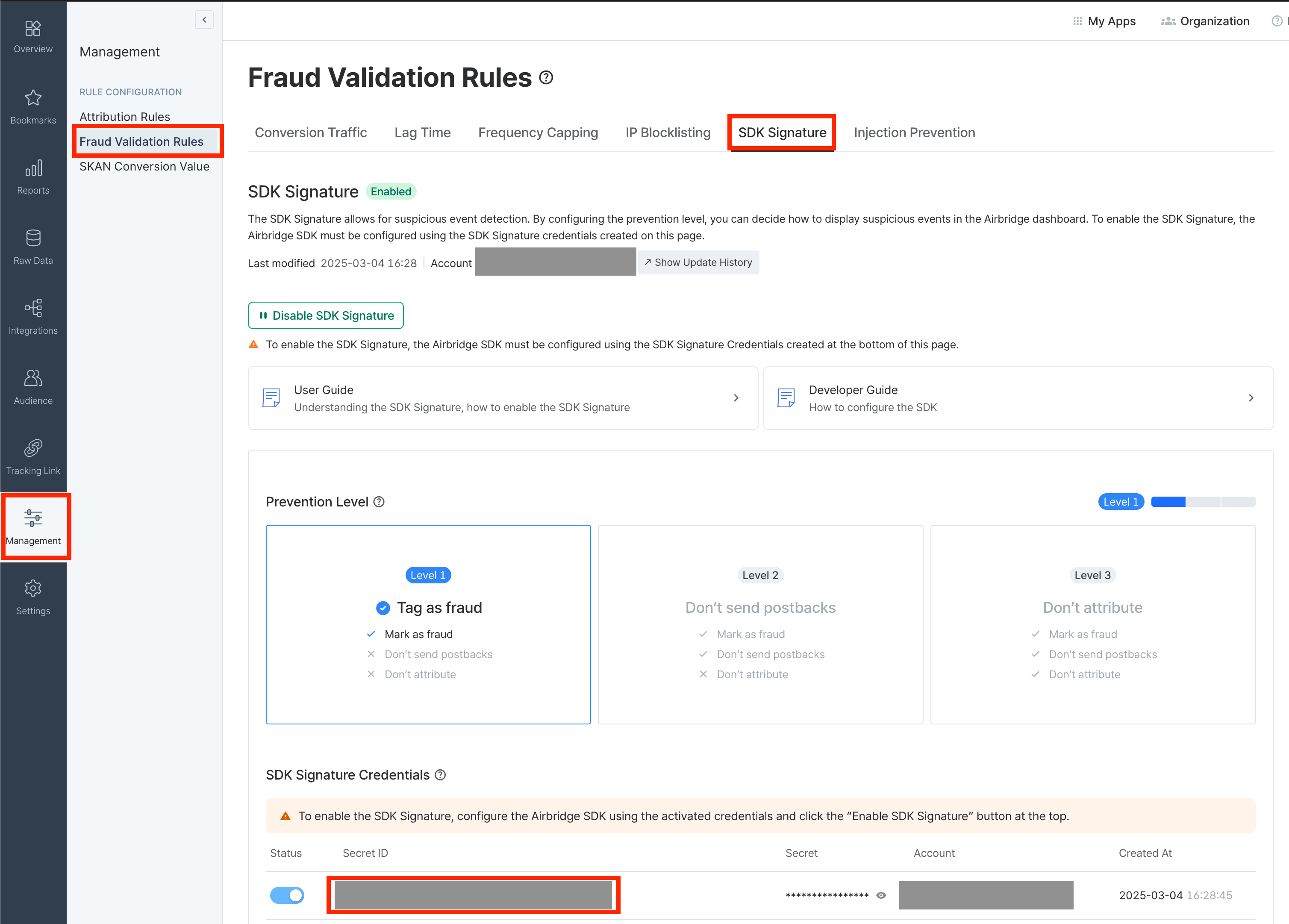
Task: Open the Audience people icon
Action: (x=33, y=378)
